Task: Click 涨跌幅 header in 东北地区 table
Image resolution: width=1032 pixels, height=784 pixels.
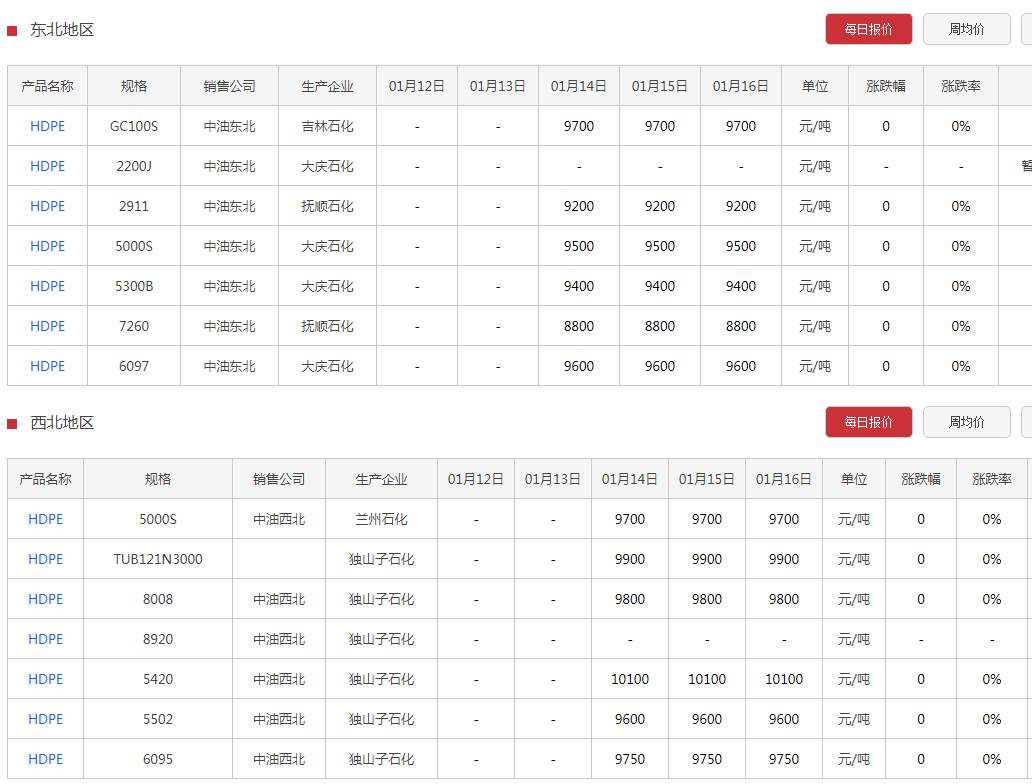Action: 886,86
